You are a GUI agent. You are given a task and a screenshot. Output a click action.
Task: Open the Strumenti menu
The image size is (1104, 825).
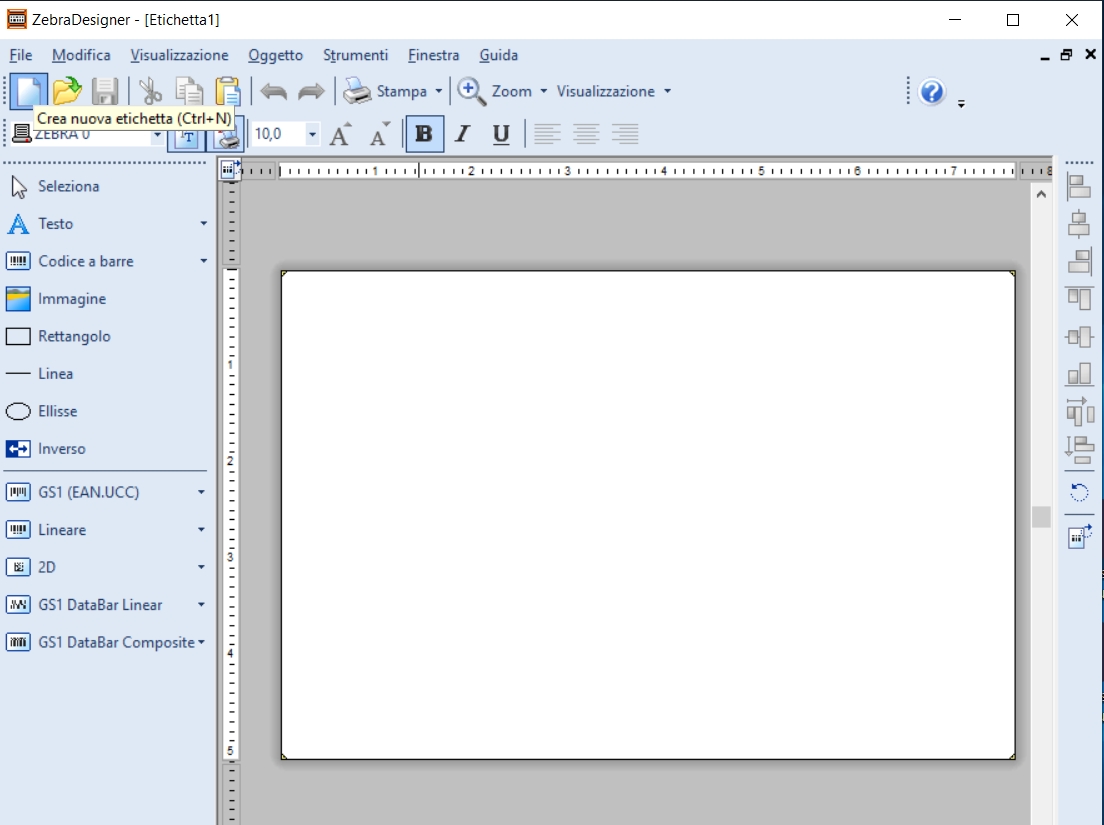(x=355, y=55)
